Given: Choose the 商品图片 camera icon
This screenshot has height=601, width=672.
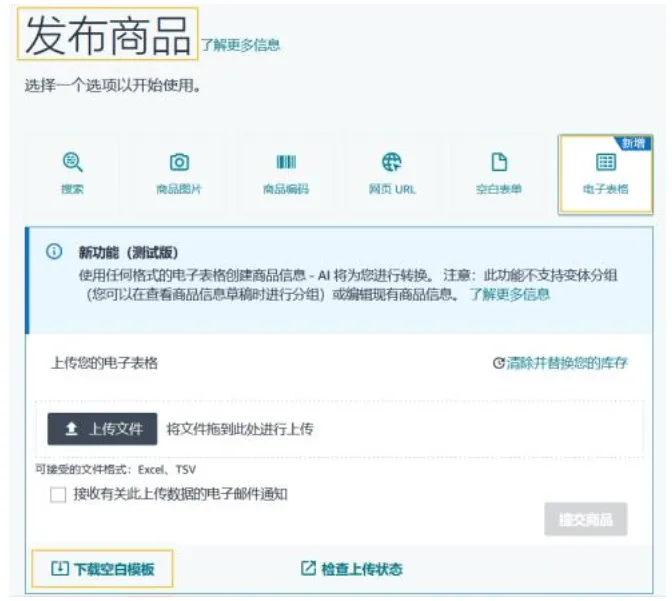Looking at the screenshot, I should point(179,162).
